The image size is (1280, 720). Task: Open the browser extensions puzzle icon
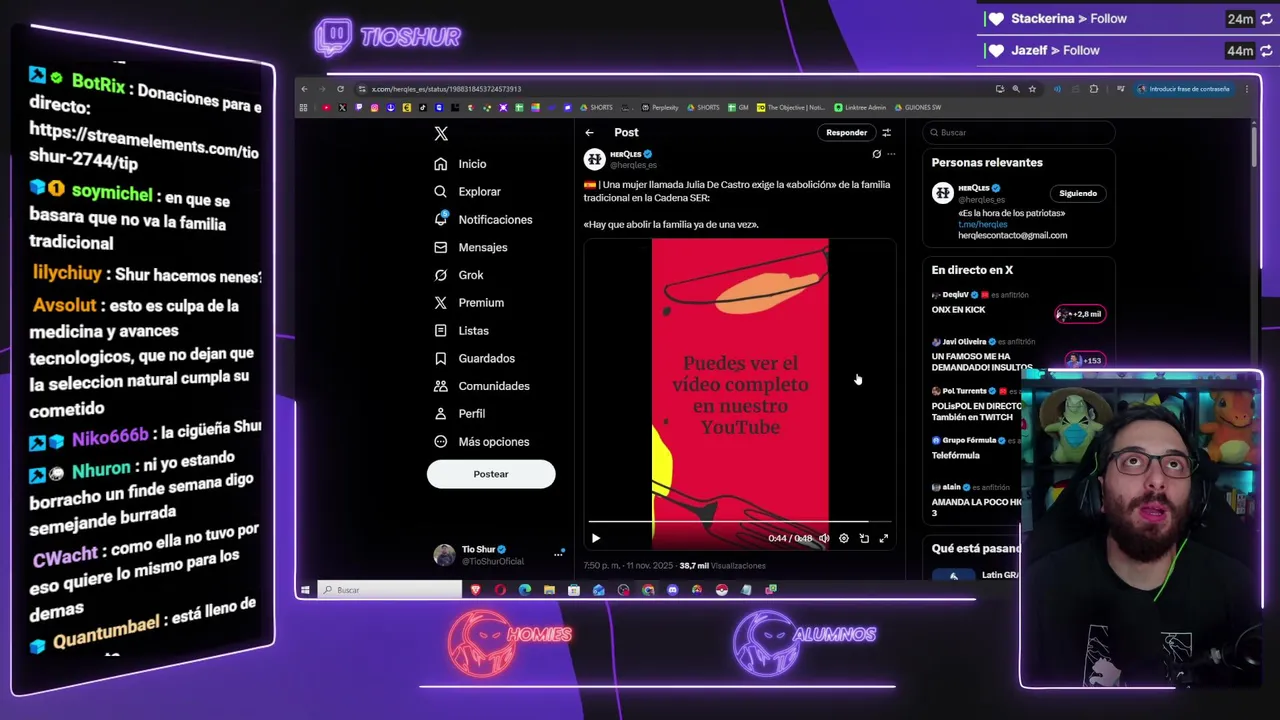click(x=1094, y=89)
